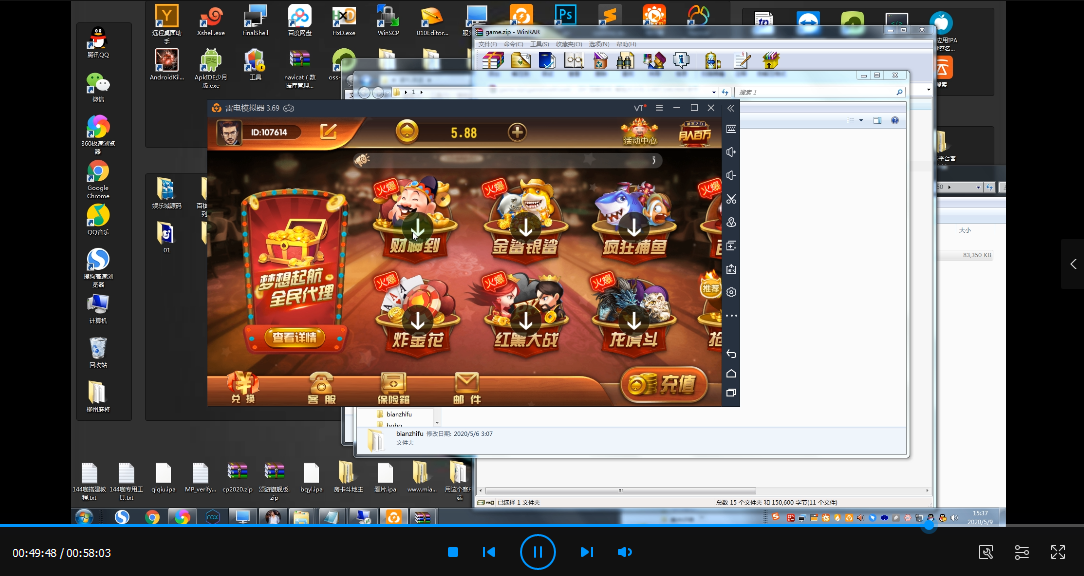Skip to the next video
The width and height of the screenshot is (1084, 576).
coord(587,552)
